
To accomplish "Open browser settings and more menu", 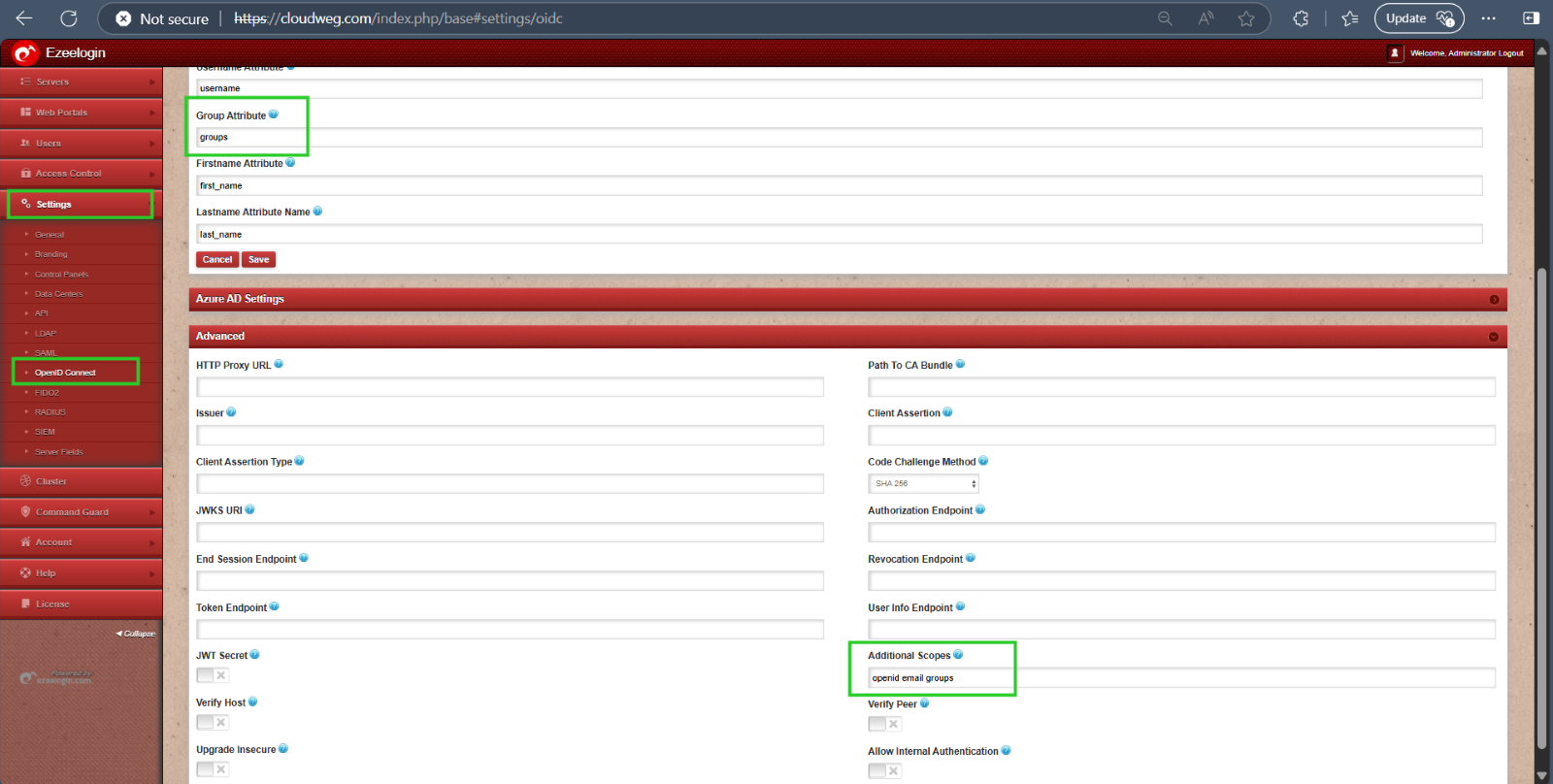I will coord(1488,18).
